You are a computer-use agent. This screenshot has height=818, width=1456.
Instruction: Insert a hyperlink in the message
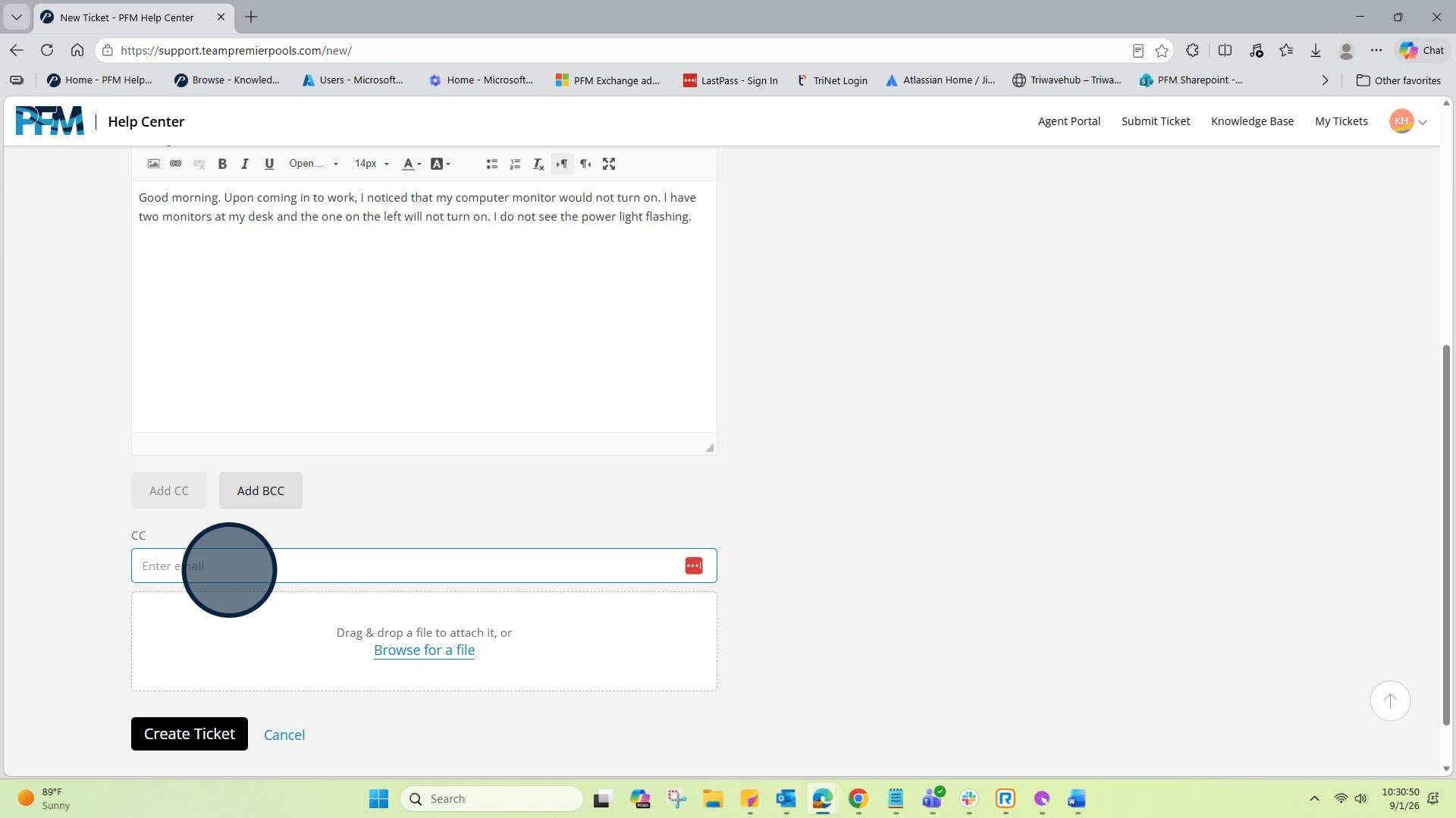pos(175,164)
